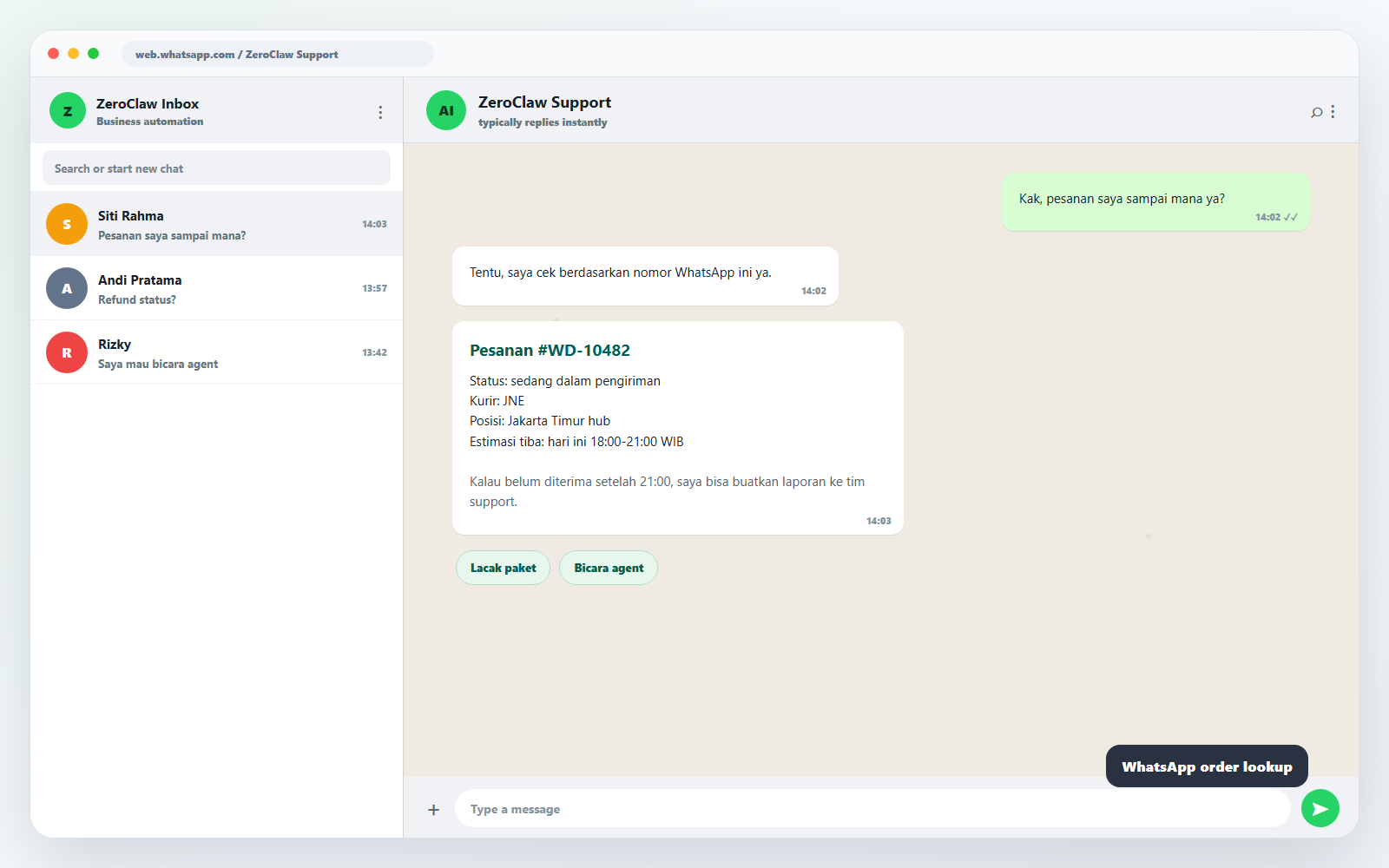Click Andi Pratama's gray A avatar

coord(67,288)
